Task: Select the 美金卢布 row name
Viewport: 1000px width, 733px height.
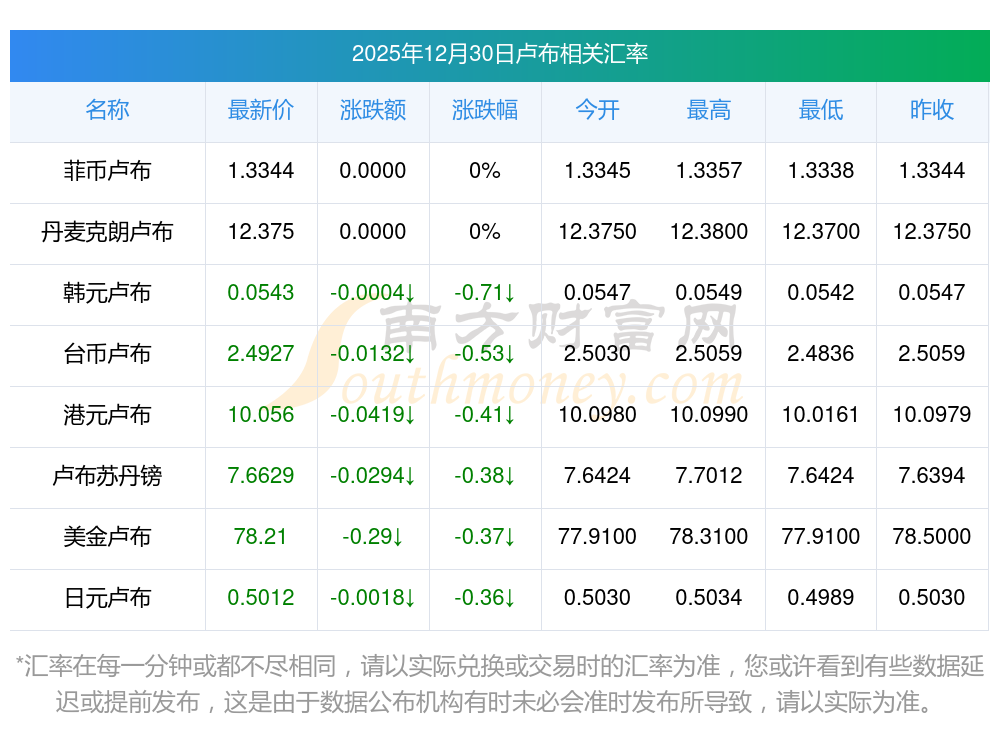Action: tap(107, 537)
